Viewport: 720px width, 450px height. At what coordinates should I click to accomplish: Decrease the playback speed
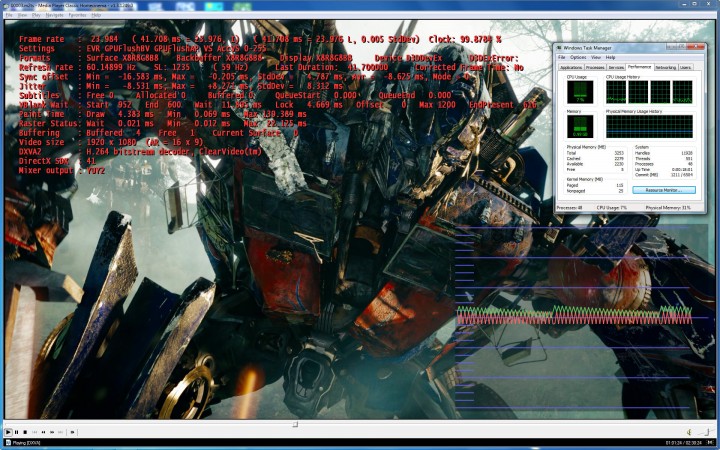[x=43, y=432]
